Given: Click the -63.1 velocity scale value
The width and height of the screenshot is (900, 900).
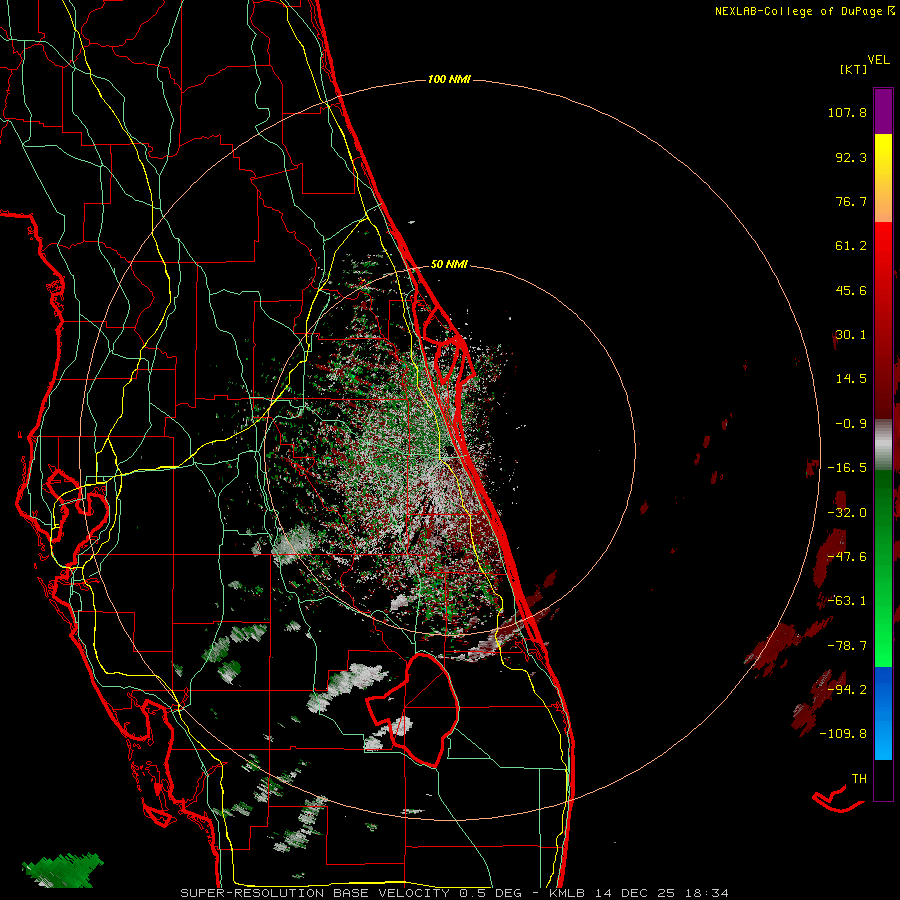Looking at the screenshot, I should [x=847, y=601].
